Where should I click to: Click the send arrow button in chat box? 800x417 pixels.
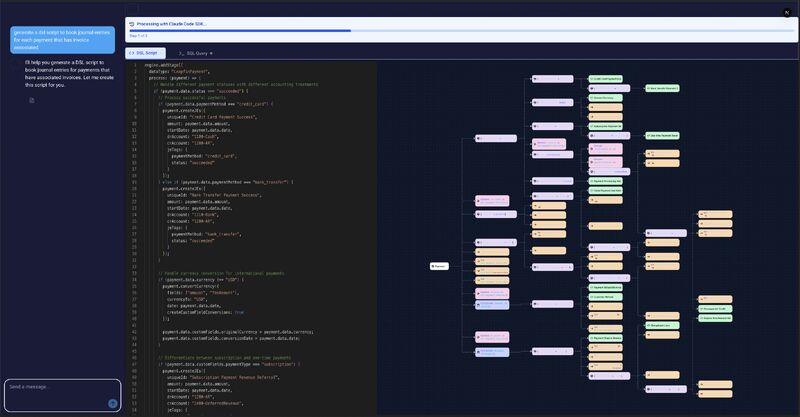pyautogui.click(x=113, y=403)
